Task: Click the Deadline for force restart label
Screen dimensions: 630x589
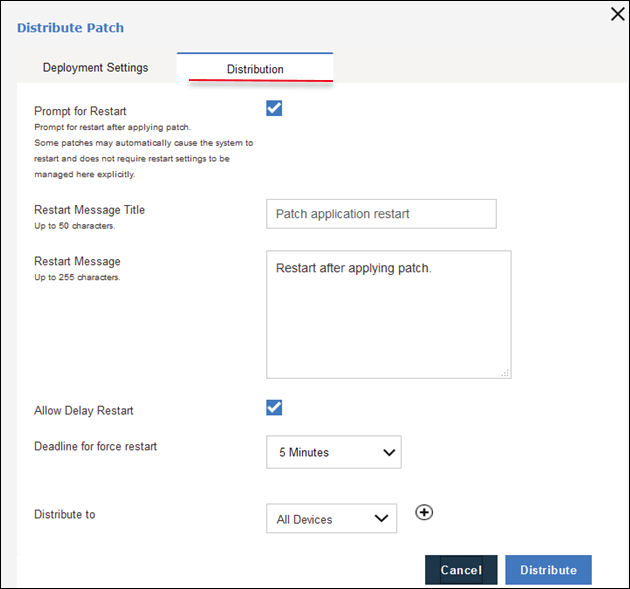Action: pyautogui.click(x=95, y=446)
